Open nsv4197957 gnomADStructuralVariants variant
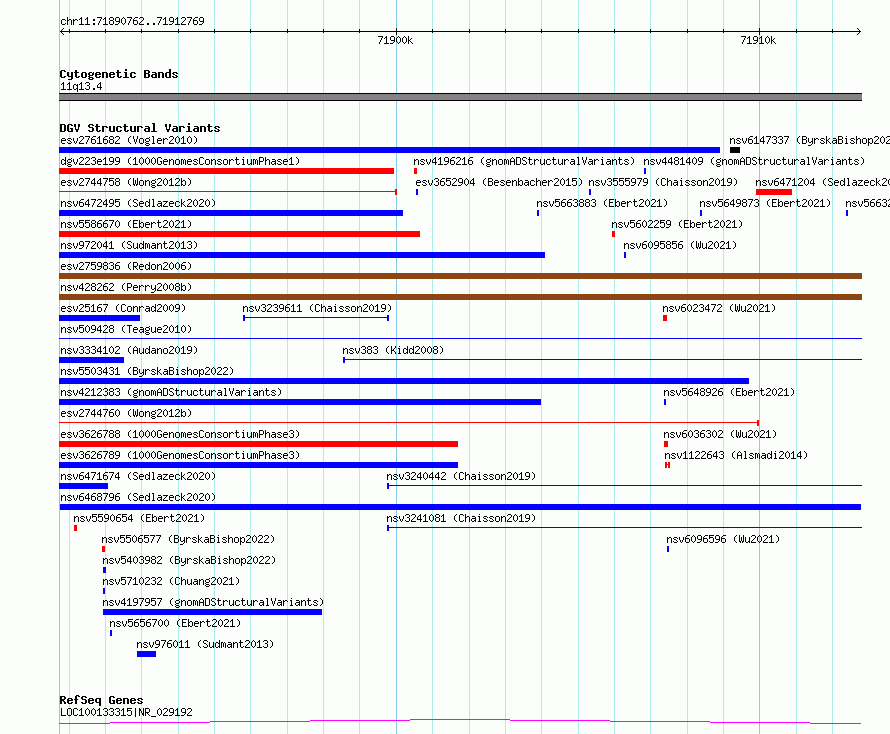The image size is (890, 734). coord(213,602)
